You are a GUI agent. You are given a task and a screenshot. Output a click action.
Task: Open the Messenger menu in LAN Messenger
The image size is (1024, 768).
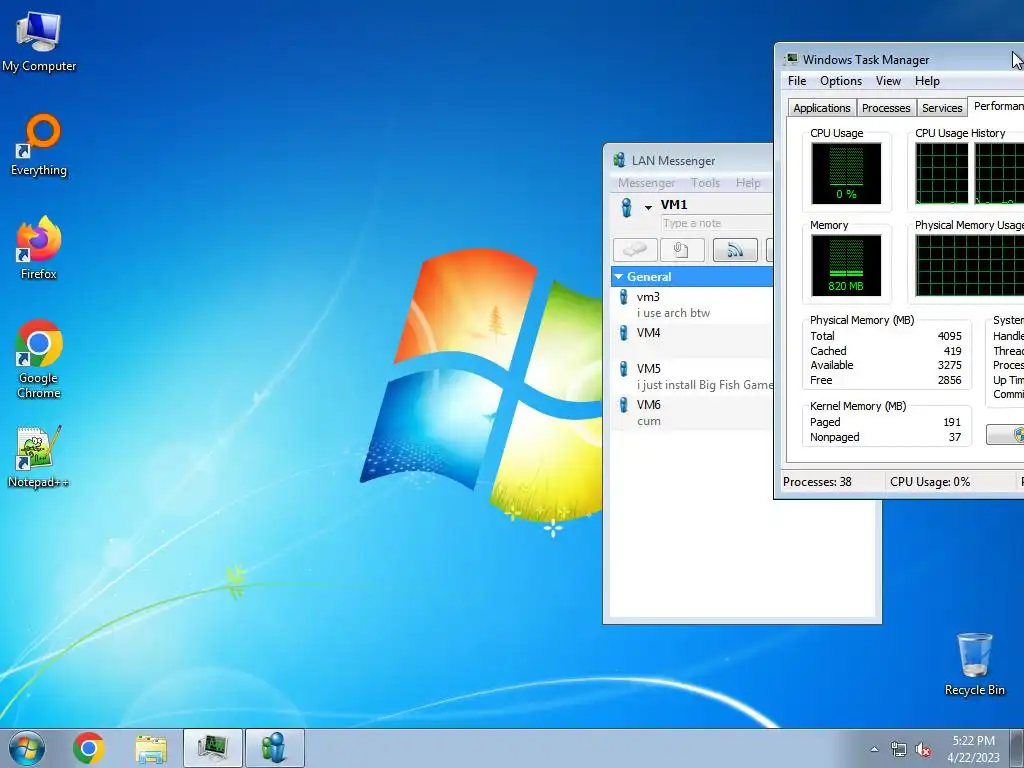coord(647,183)
